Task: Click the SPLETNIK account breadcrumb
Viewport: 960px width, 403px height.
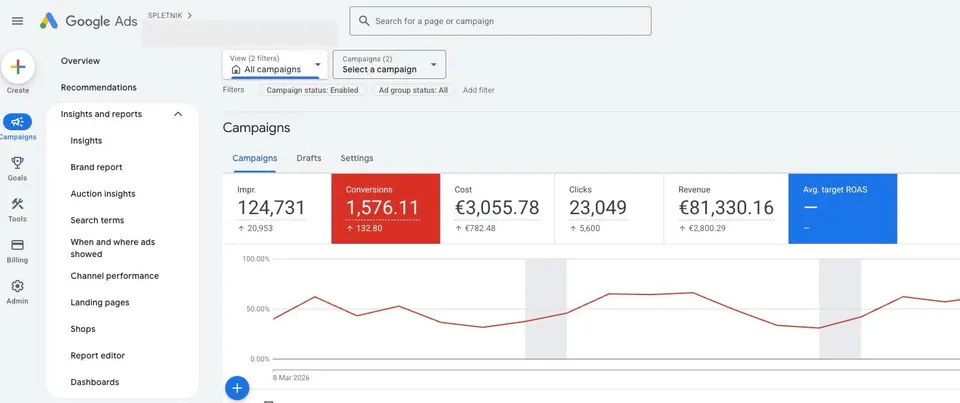Action: (170, 15)
